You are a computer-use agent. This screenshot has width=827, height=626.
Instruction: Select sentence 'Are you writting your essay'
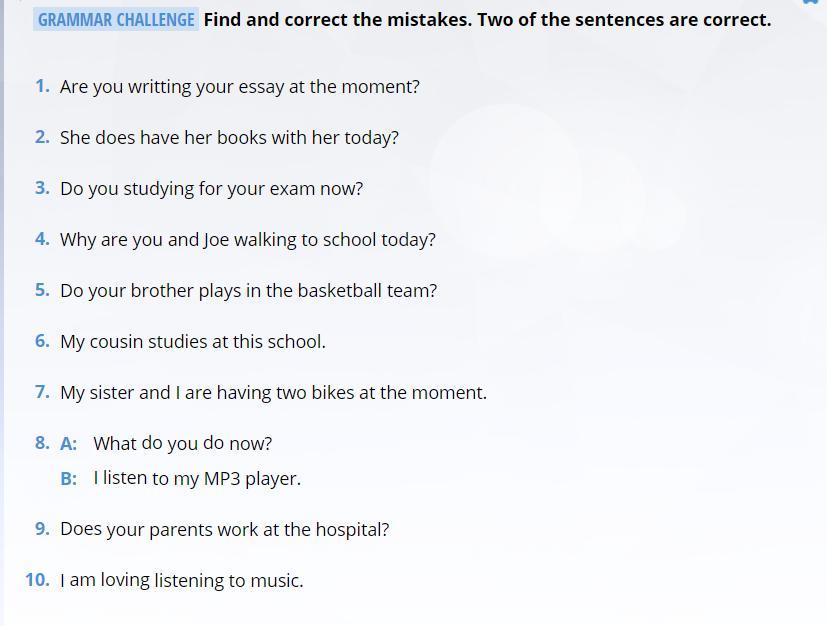[239, 87]
